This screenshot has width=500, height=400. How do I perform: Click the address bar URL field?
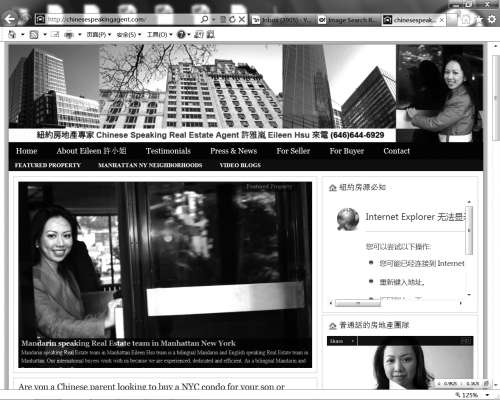(x=117, y=20)
